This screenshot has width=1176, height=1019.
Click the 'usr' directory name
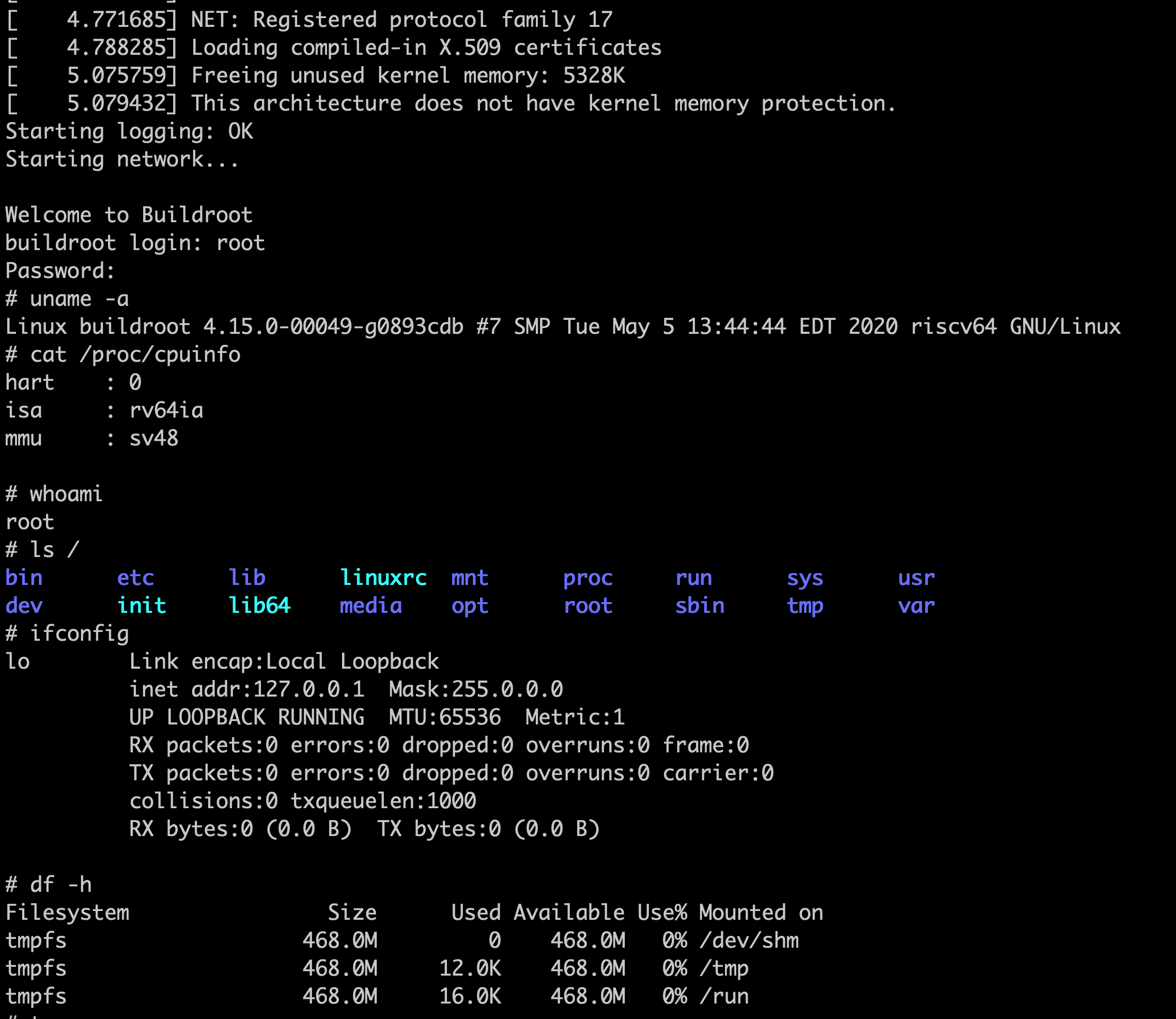coord(916,578)
